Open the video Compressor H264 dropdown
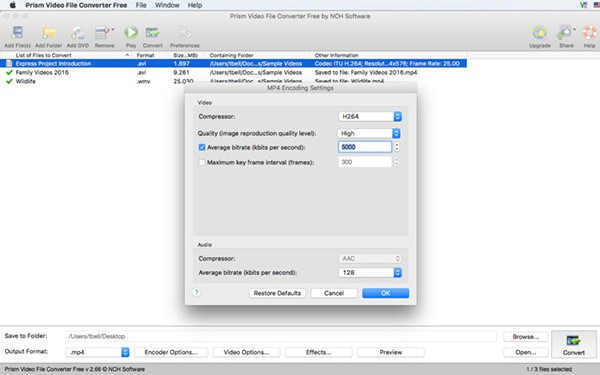 (x=370, y=116)
